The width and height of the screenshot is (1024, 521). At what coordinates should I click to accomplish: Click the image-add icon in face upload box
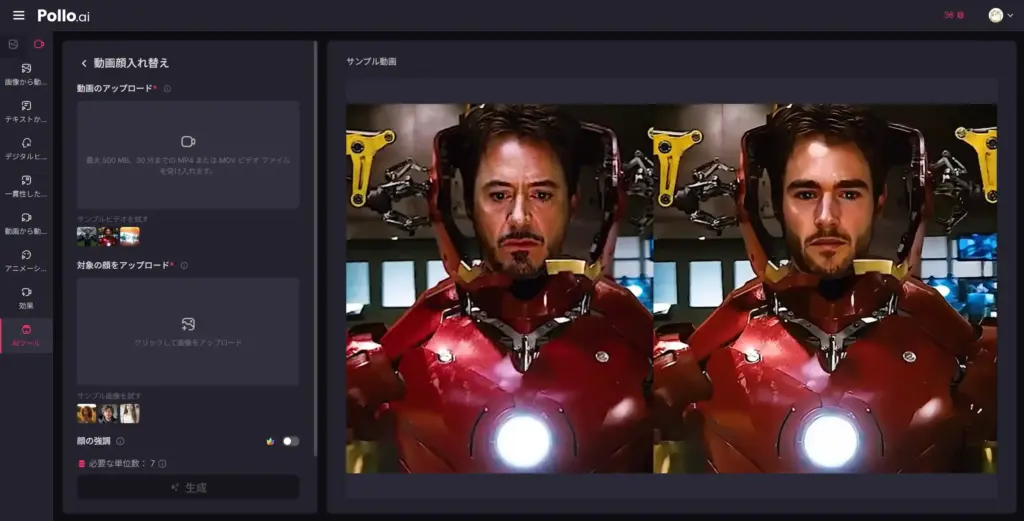click(188, 324)
